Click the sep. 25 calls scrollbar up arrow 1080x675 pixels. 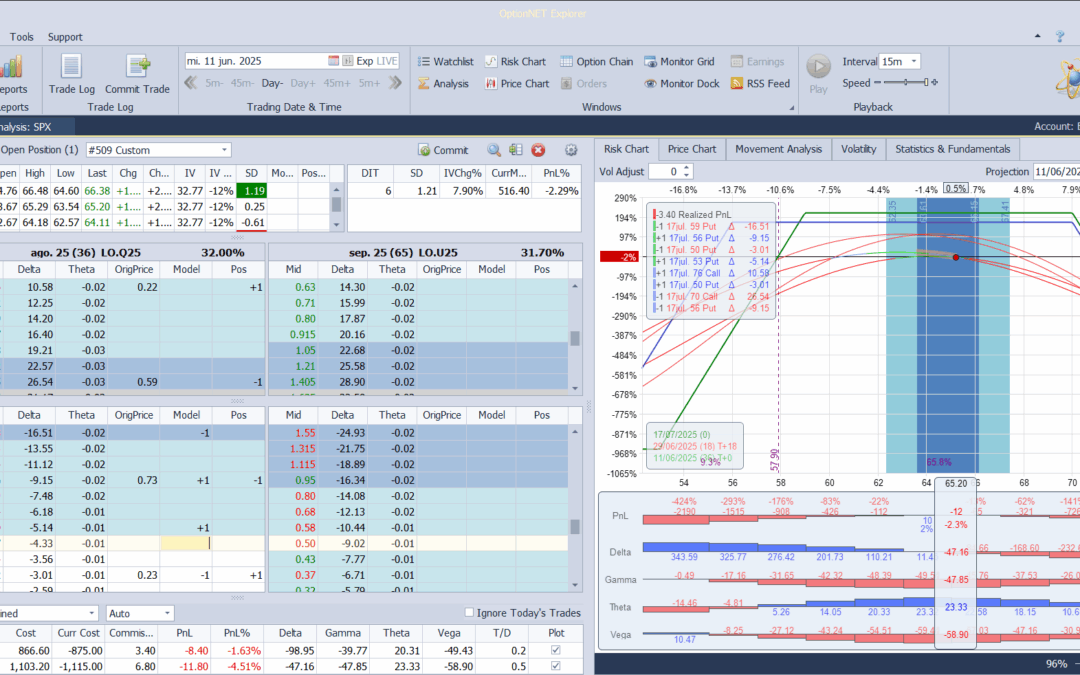(574, 285)
